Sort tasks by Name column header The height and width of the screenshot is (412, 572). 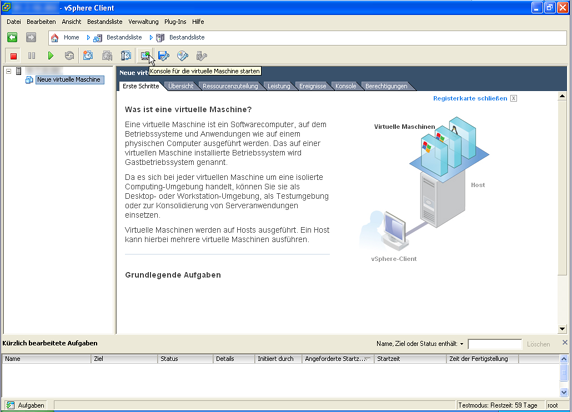pyautogui.click(x=46, y=359)
